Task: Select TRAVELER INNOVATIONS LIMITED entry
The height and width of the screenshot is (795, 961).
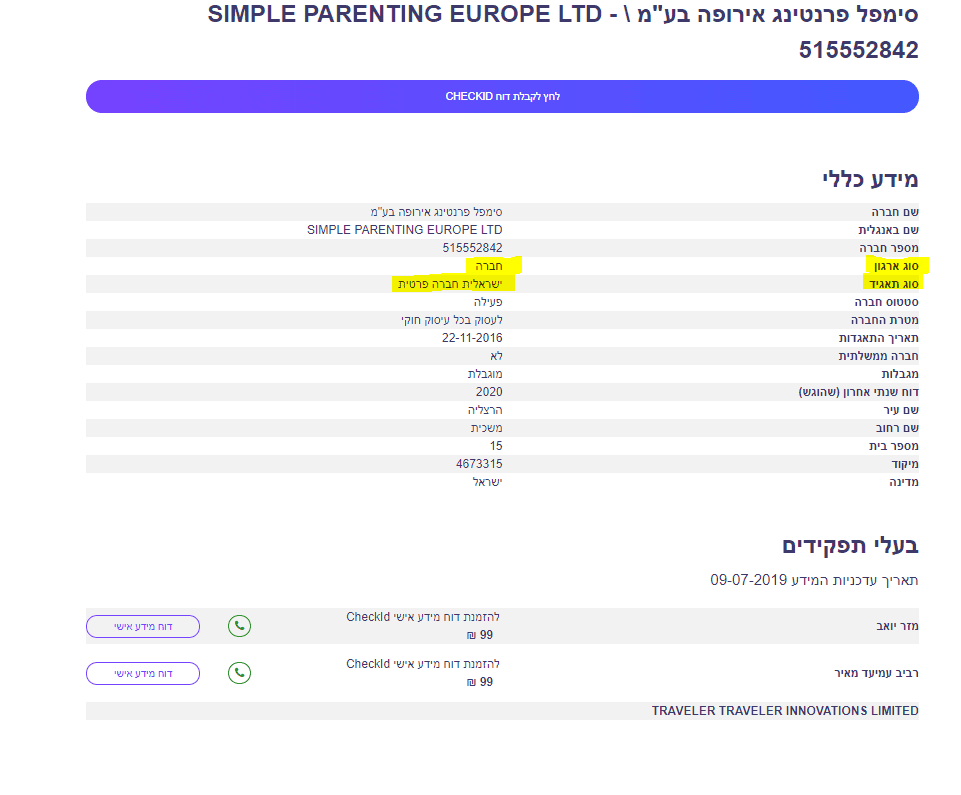Action: [x=784, y=711]
